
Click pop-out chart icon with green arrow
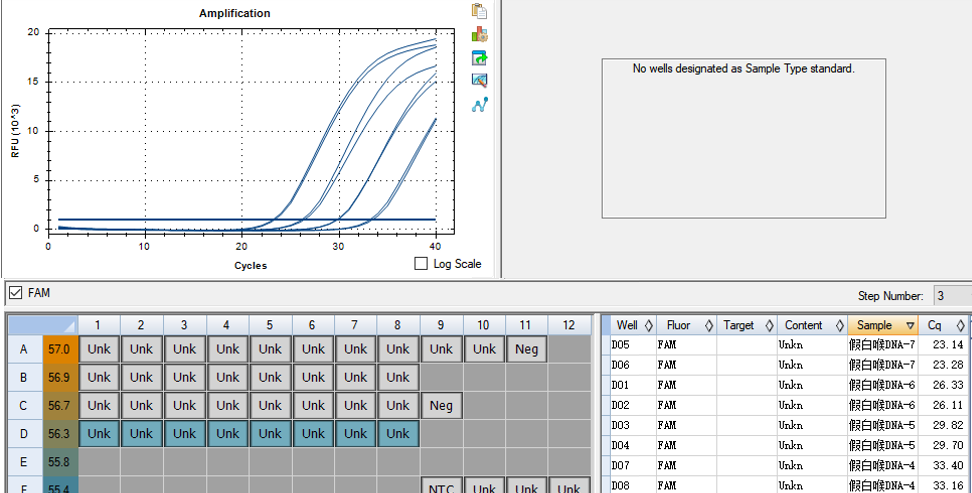(479, 58)
